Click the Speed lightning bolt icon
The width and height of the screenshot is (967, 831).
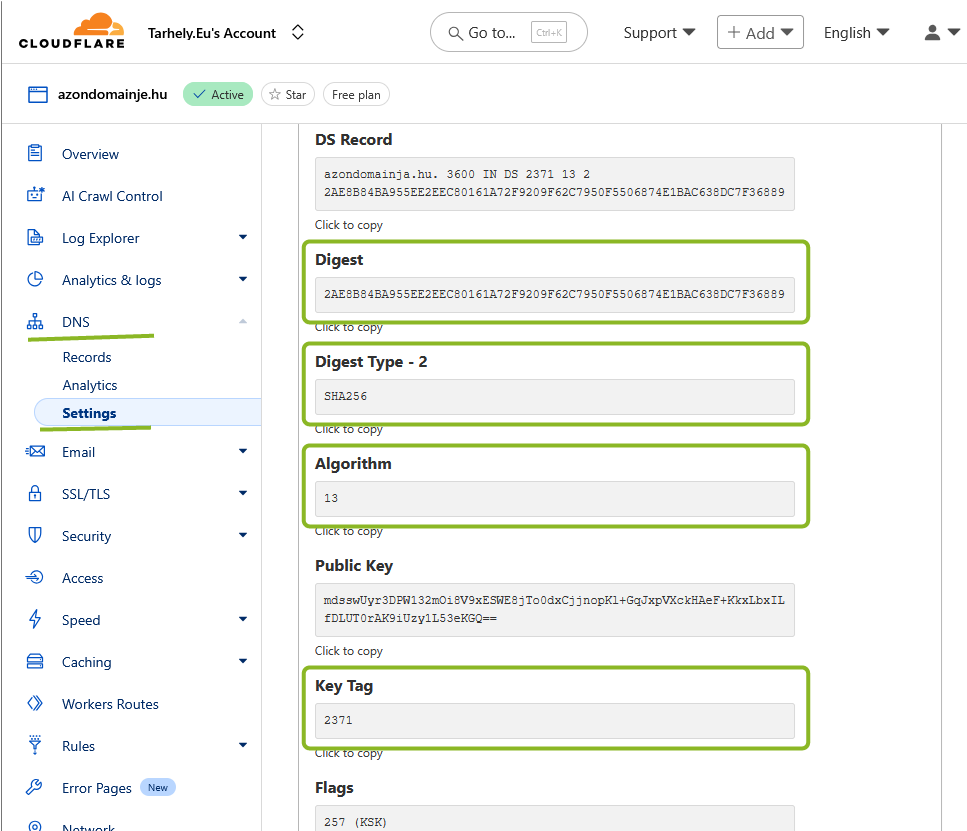click(36, 620)
